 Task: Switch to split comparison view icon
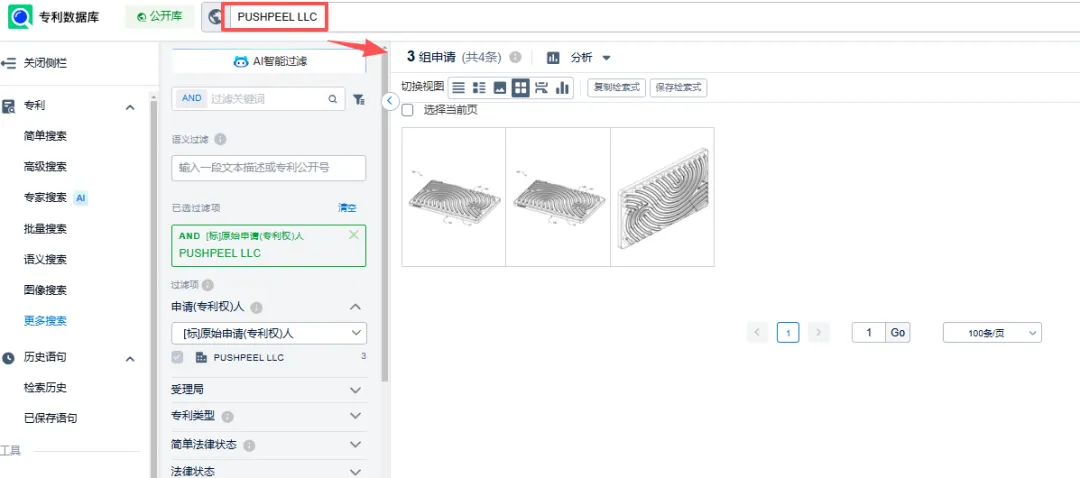(x=541, y=87)
